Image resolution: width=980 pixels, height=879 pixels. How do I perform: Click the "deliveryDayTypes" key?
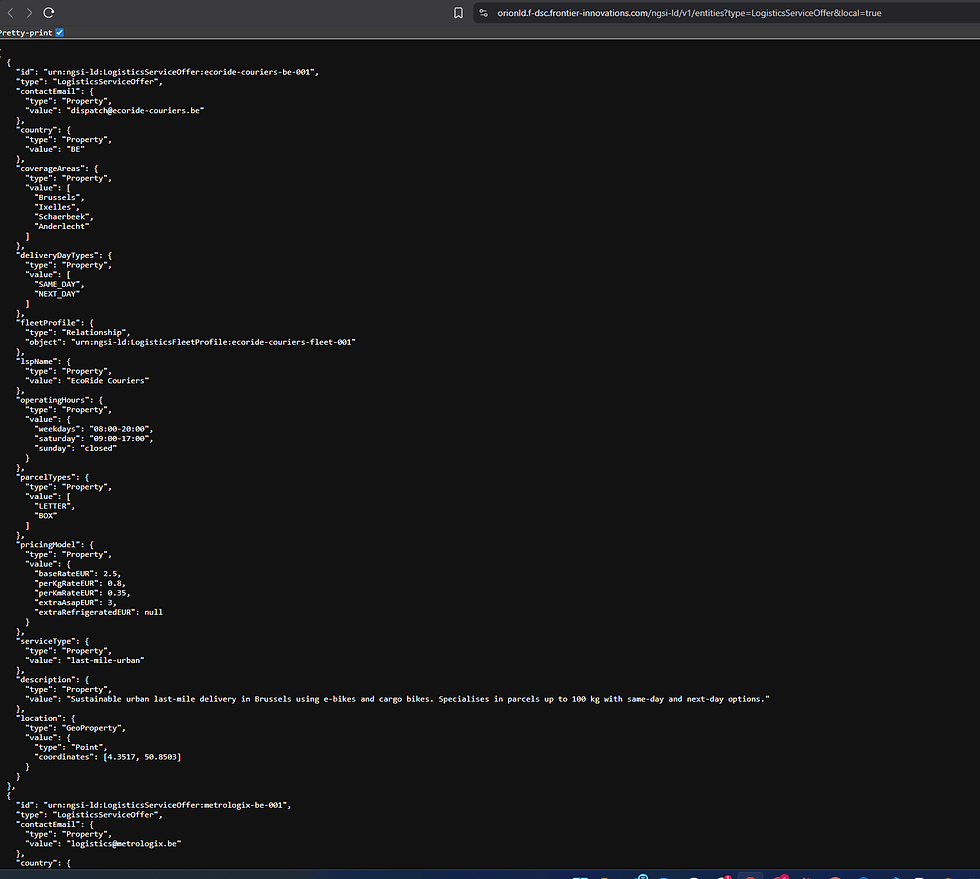[57, 256]
